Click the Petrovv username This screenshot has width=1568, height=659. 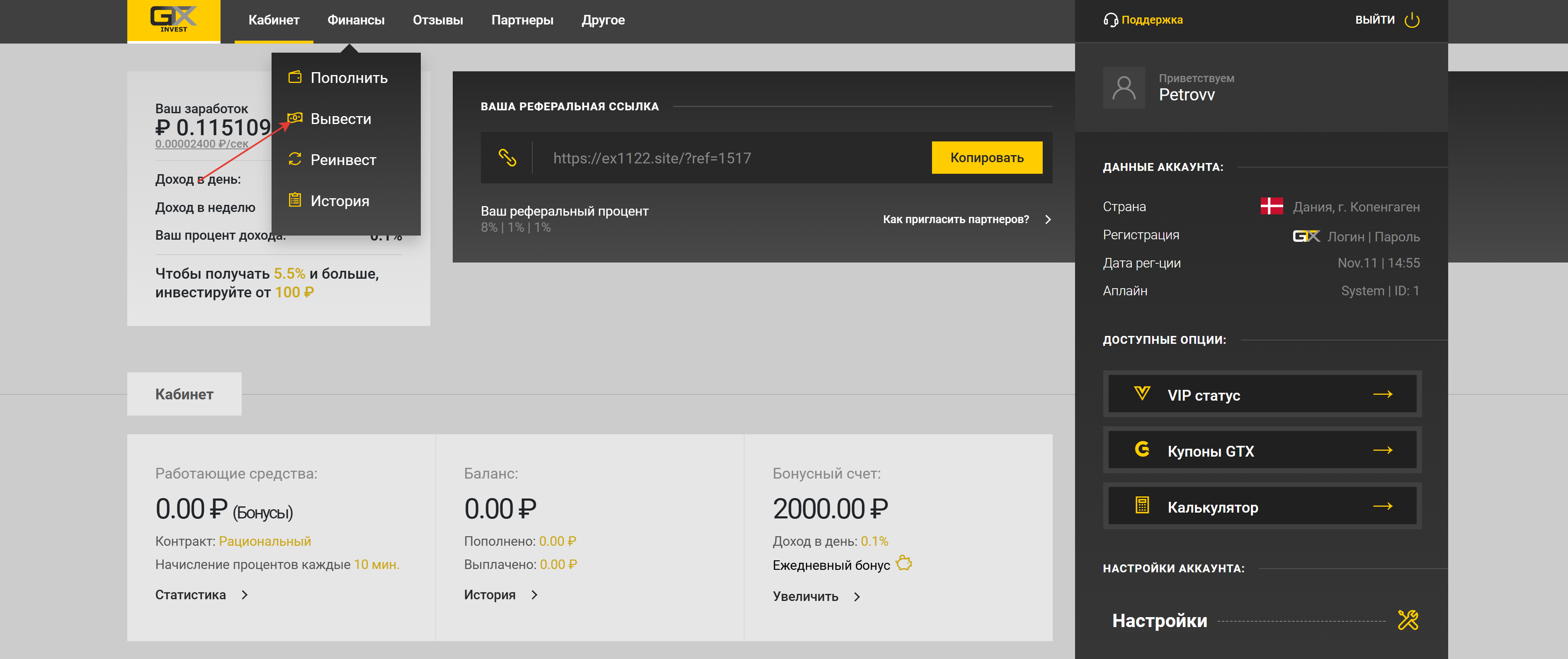point(1186,95)
